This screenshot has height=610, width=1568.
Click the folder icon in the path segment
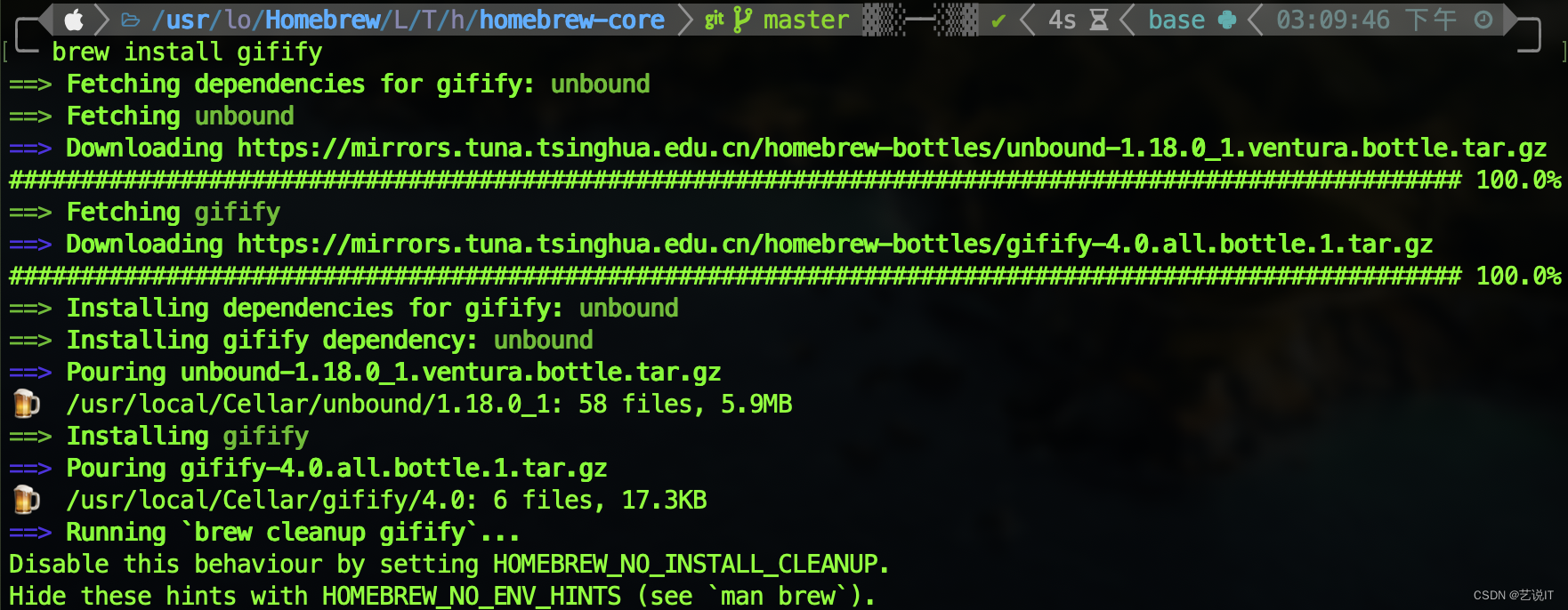[x=131, y=20]
